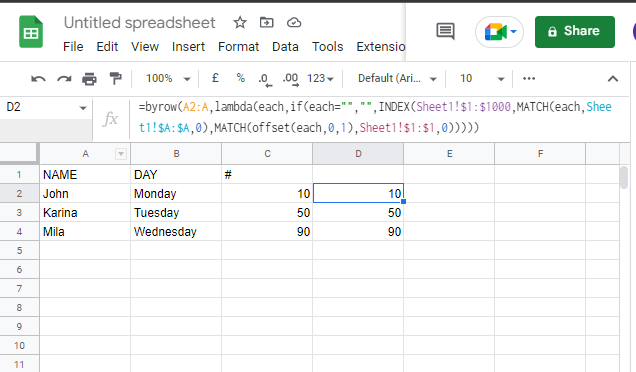Open the View menu
The width and height of the screenshot is (636, 372).
tap(145, 47)
